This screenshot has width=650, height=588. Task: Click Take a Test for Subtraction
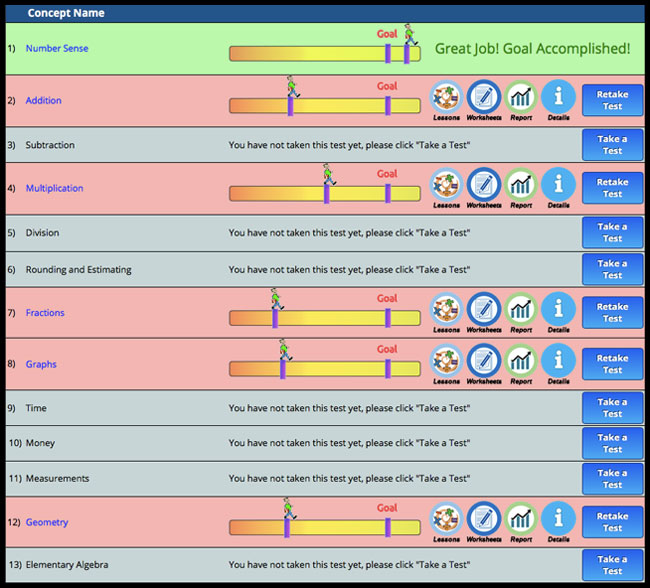pyautogui.click(x=612, y=145)
